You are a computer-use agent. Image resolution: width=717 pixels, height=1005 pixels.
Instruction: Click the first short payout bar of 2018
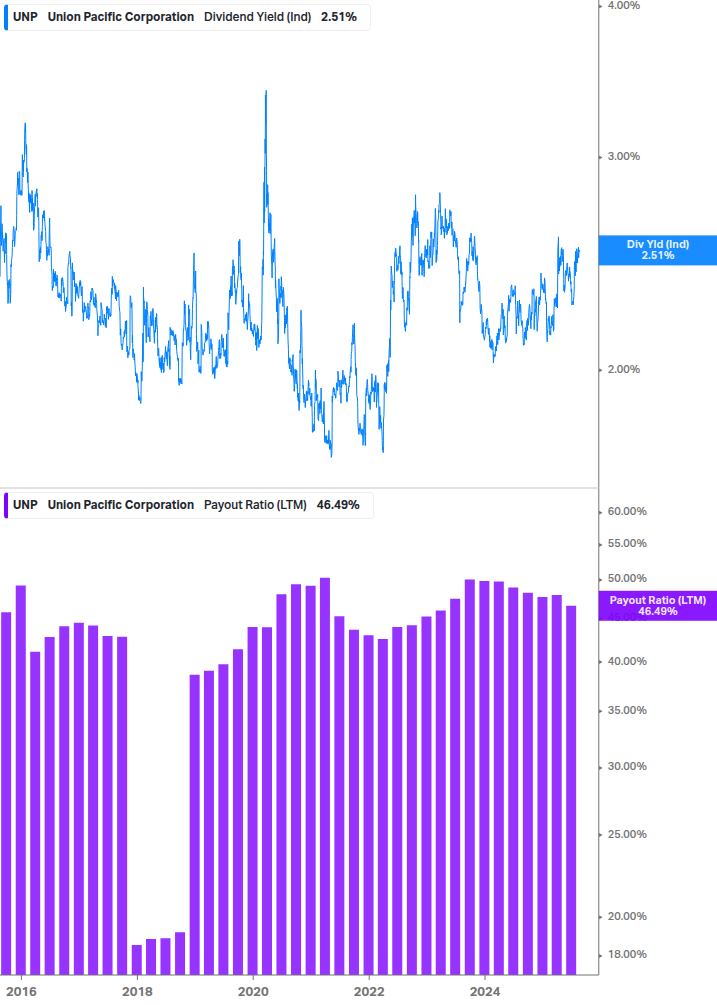click(136, 959)
